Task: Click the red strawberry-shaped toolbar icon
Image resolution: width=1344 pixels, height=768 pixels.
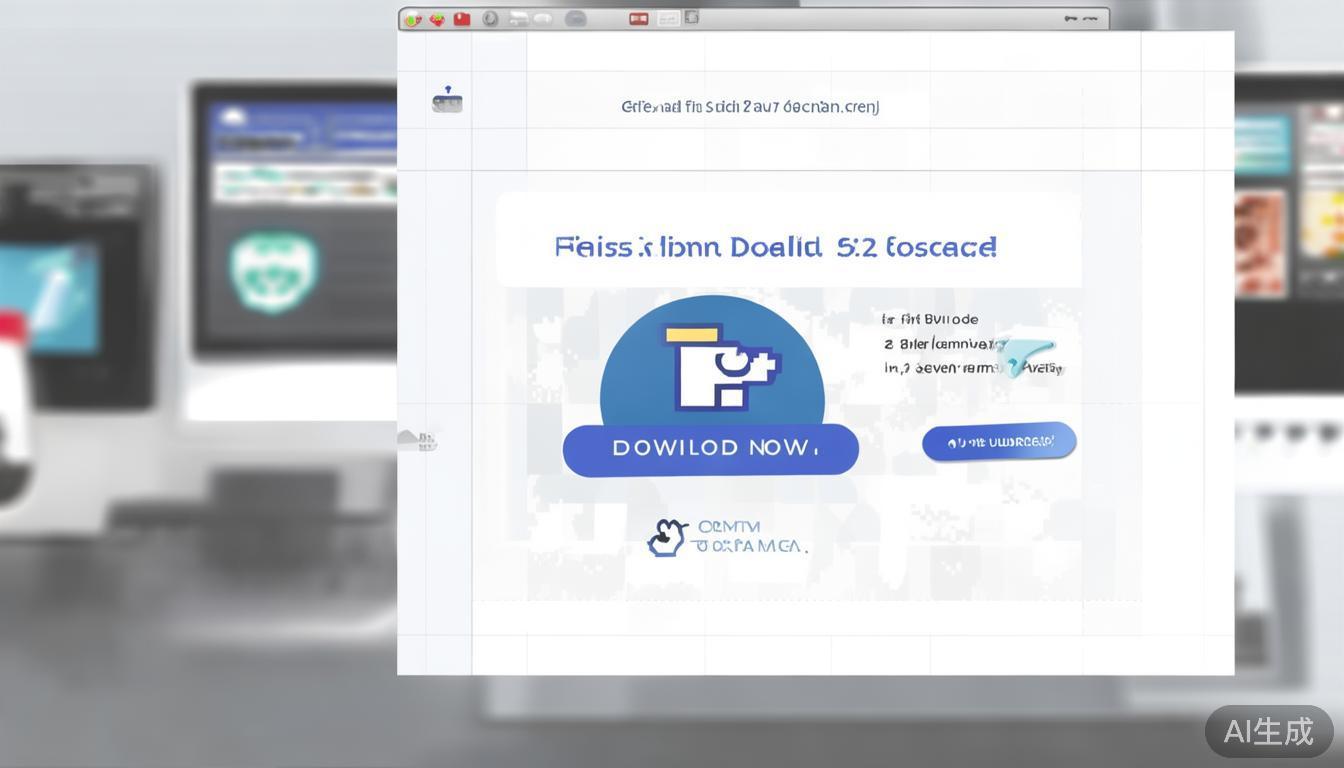Action: (437, 19)
